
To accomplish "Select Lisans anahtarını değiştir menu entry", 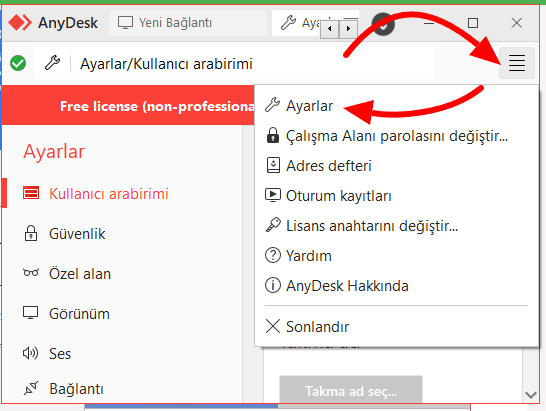I will pyautogui.click(x=396, y=225).
